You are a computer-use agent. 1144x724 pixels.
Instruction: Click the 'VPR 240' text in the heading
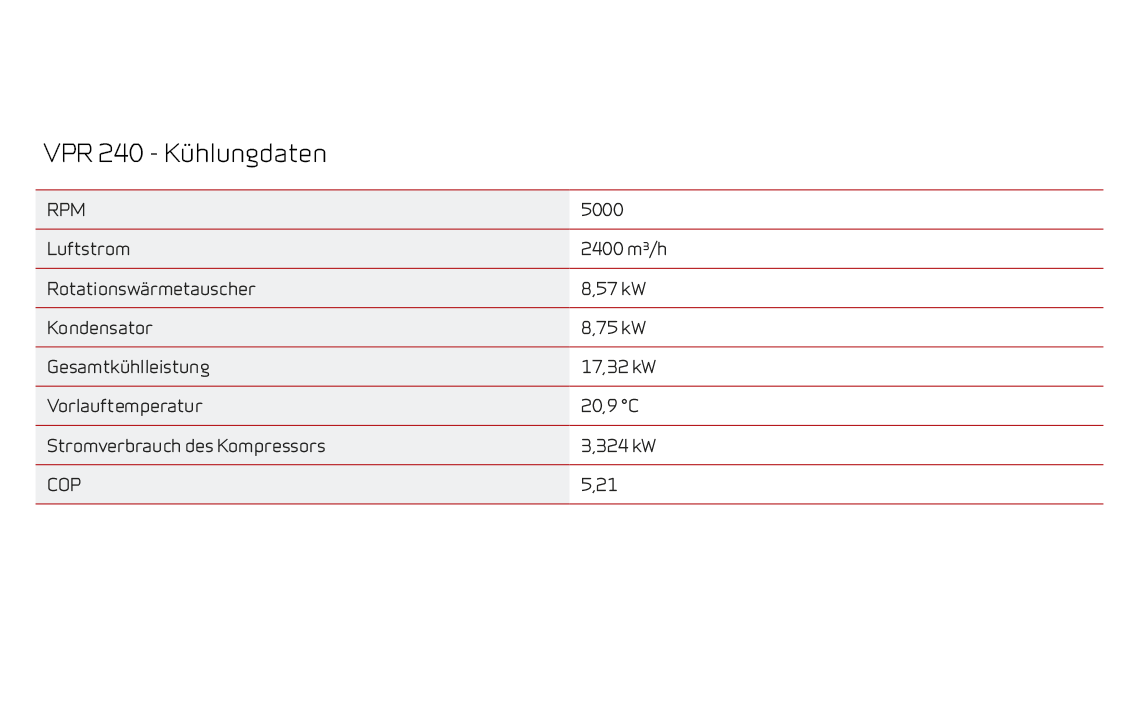pyautogui.click(x=93, y=154)
